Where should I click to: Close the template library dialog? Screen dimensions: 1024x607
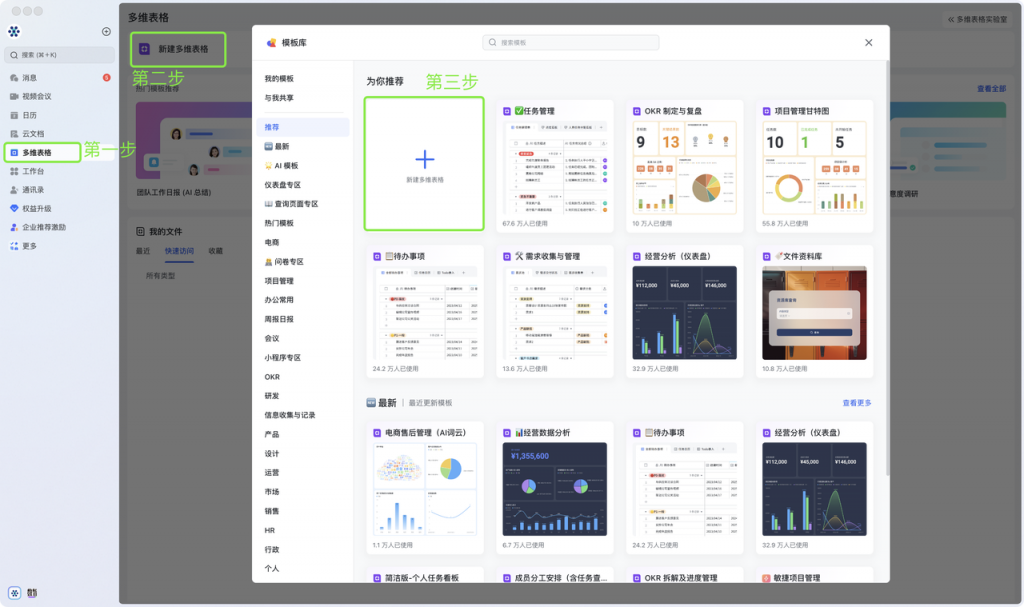[x=868, y=43]
